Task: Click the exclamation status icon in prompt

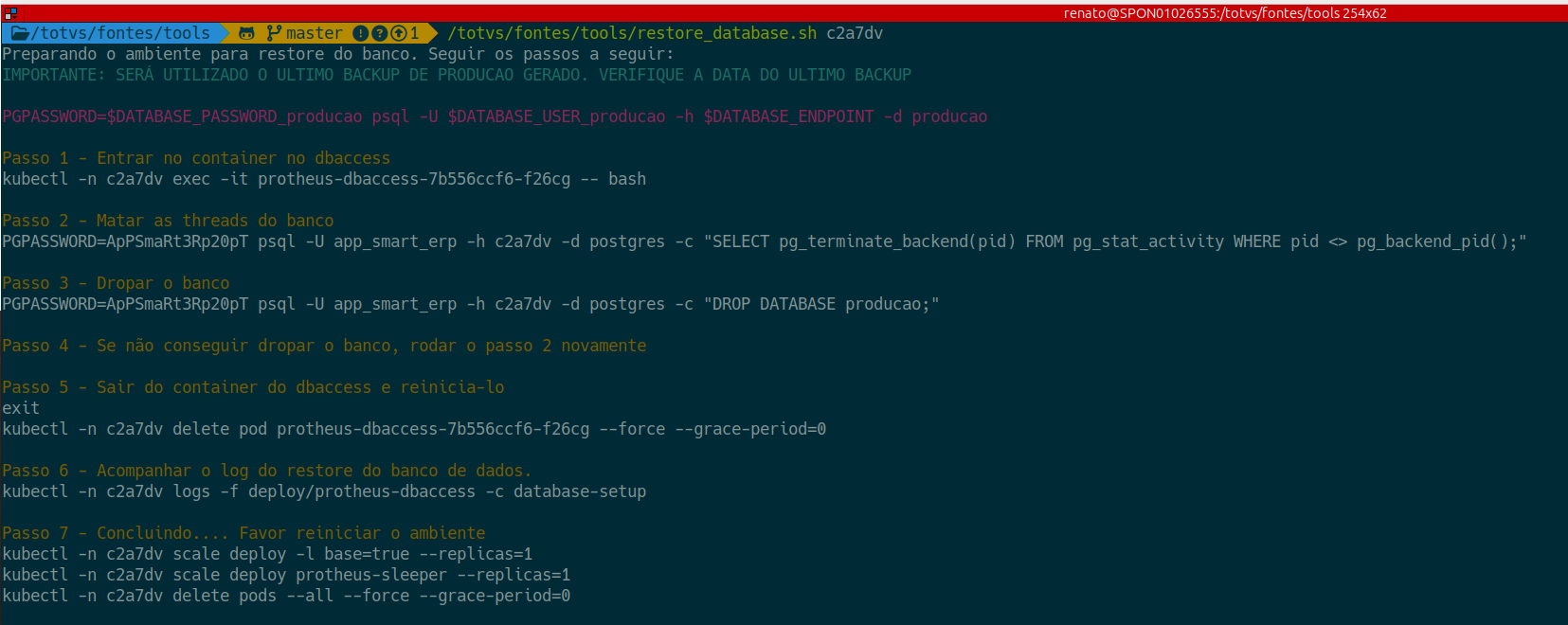Action: click(x=360, y=33)
